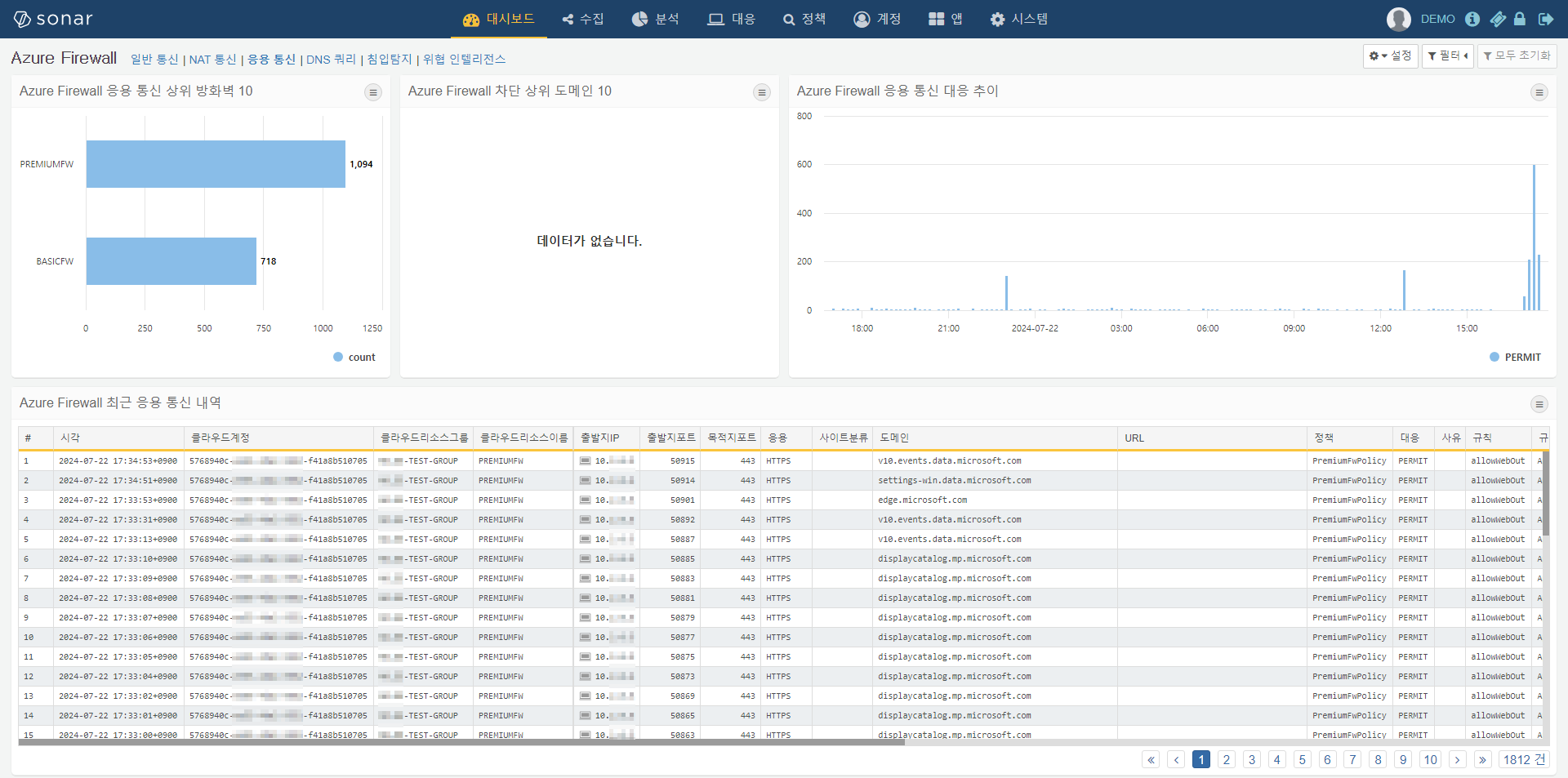Sort by the 시각 column header
1568x778 pixels.
pos(119,438)
